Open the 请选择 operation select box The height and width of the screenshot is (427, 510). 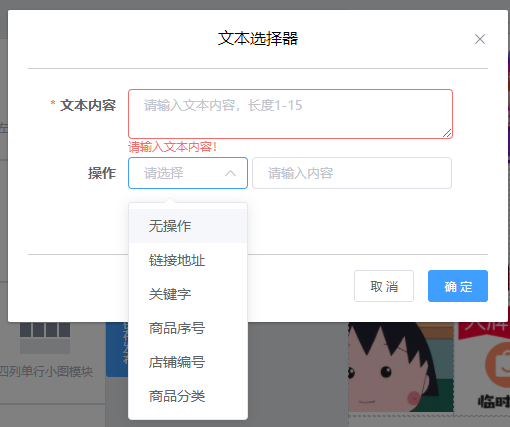[x=188, y=173]
